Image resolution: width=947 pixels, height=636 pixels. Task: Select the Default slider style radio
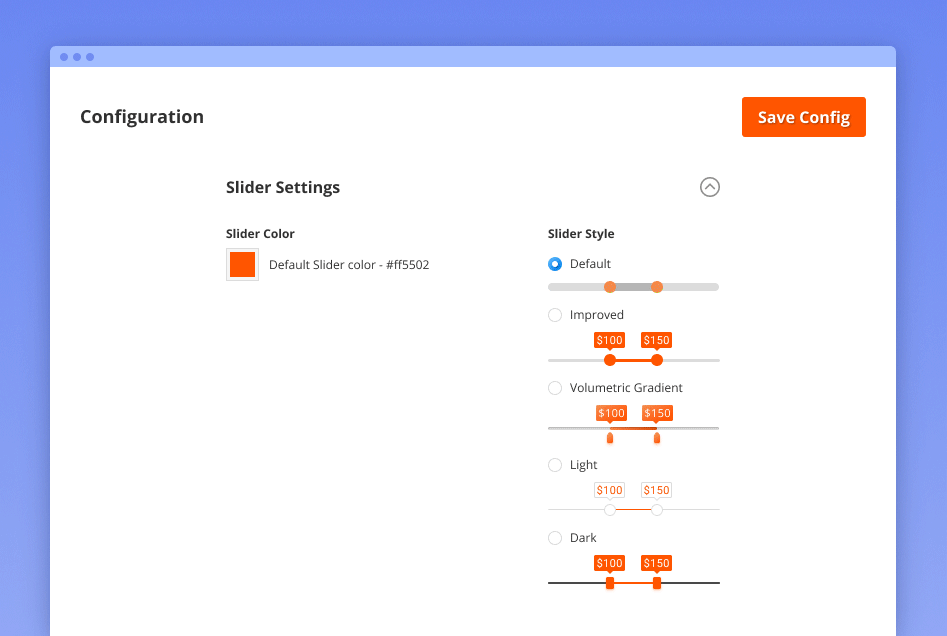coord(555,264)
